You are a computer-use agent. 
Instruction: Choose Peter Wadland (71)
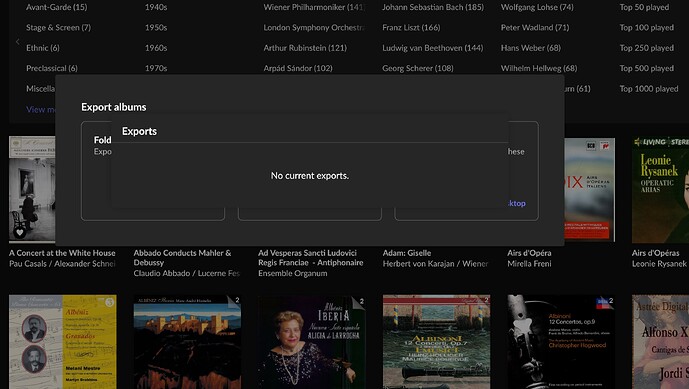pyautogui.click(x=535, y=27)
